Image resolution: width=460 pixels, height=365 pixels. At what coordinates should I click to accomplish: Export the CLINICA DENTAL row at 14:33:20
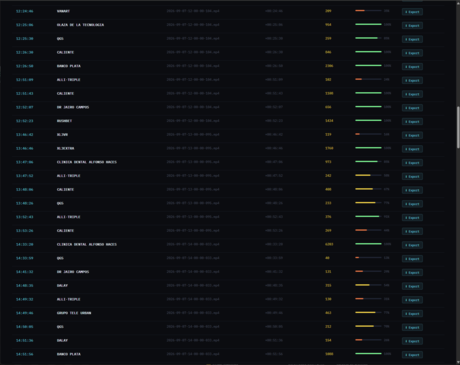412,245
